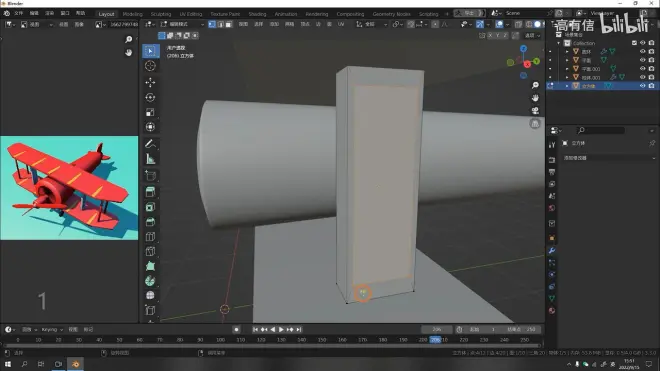This screenshot has width=660, height=371.
Task: Open the Tool properties tab
Action: coord(552,144)
